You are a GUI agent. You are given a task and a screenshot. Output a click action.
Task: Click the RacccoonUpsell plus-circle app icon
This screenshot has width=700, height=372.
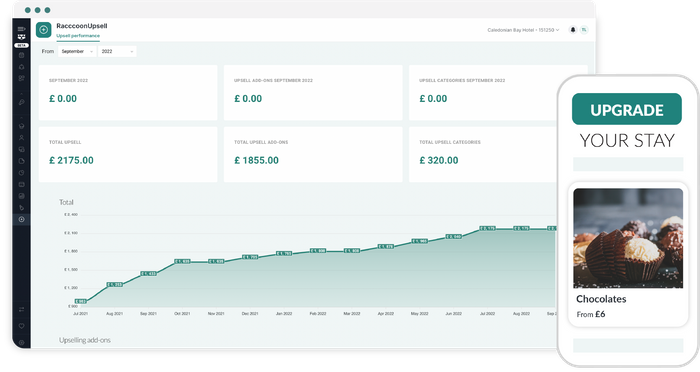click(x=43, y=30)
